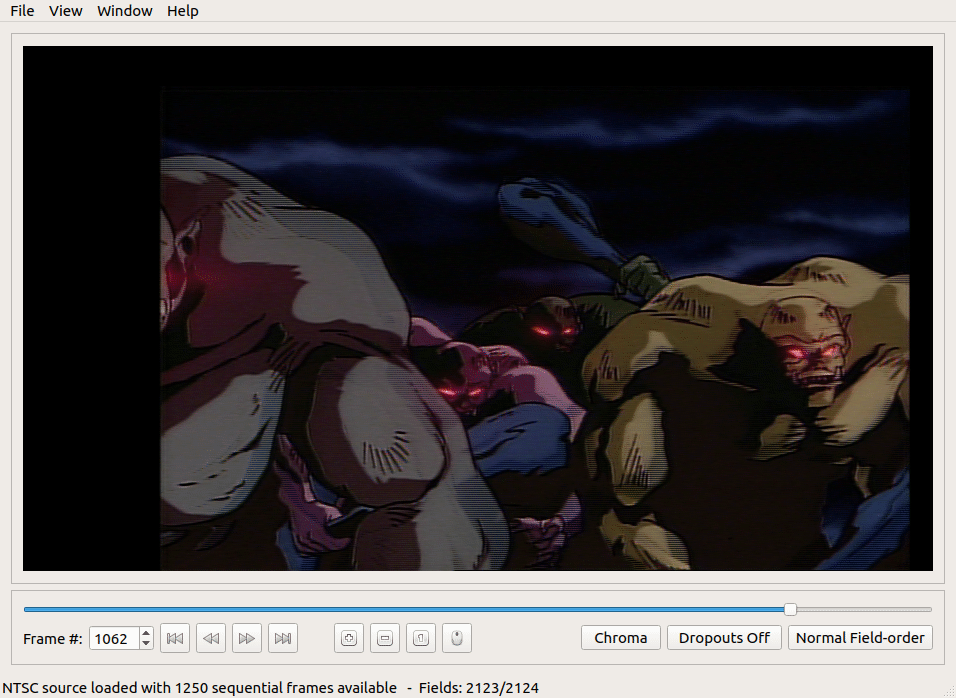Image resolution: width=956 pixels, height=698 pixels.
Task: Open the View menu
Action: 66,11
